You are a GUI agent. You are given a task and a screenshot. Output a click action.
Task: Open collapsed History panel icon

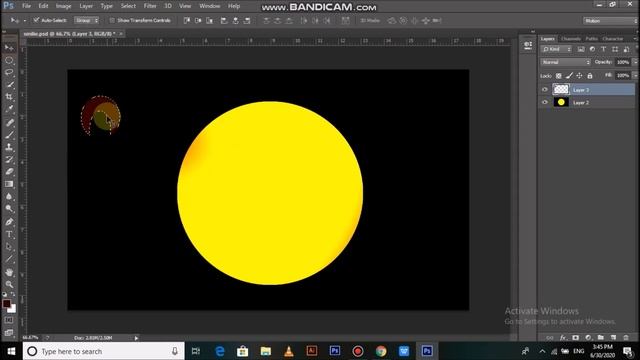click(528, 46)
